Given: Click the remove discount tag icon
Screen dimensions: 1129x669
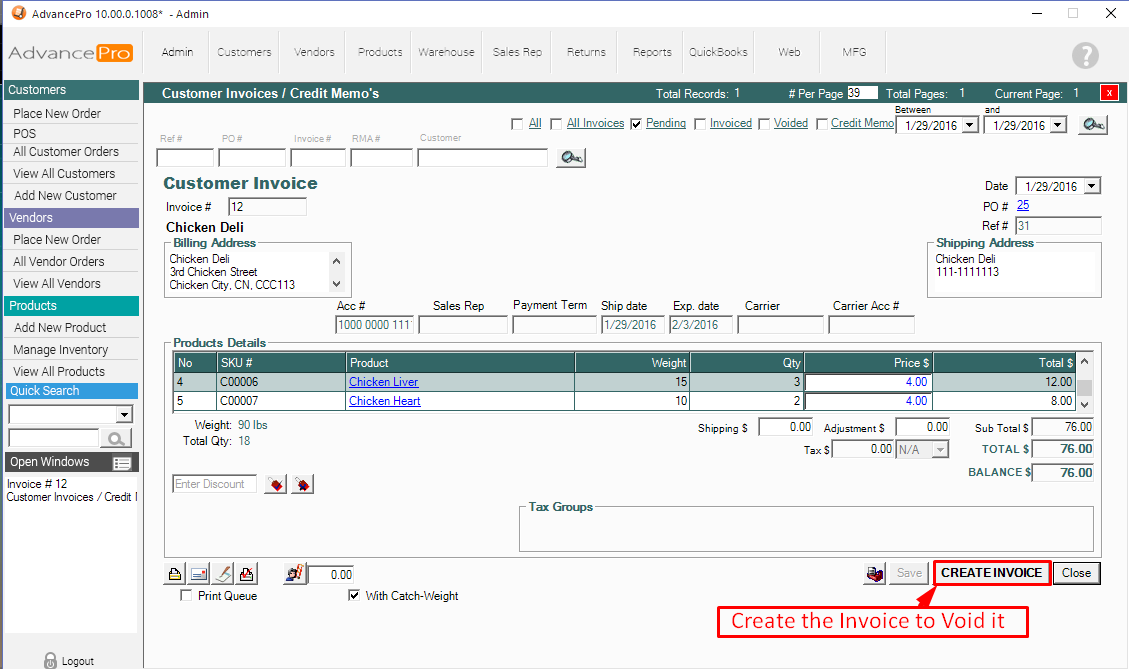Looking at the screenshot, I should point(302,484).
